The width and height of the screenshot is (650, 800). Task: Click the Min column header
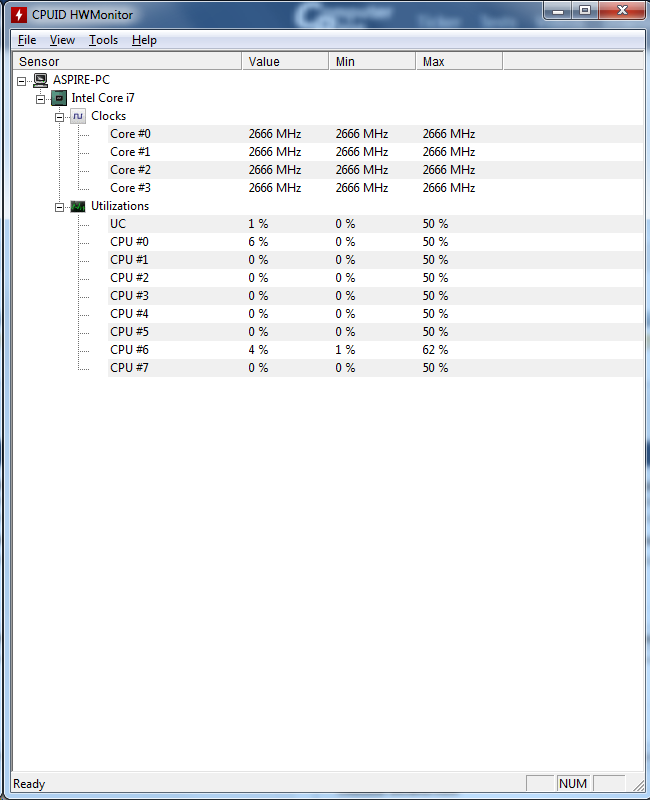point(372,61)
